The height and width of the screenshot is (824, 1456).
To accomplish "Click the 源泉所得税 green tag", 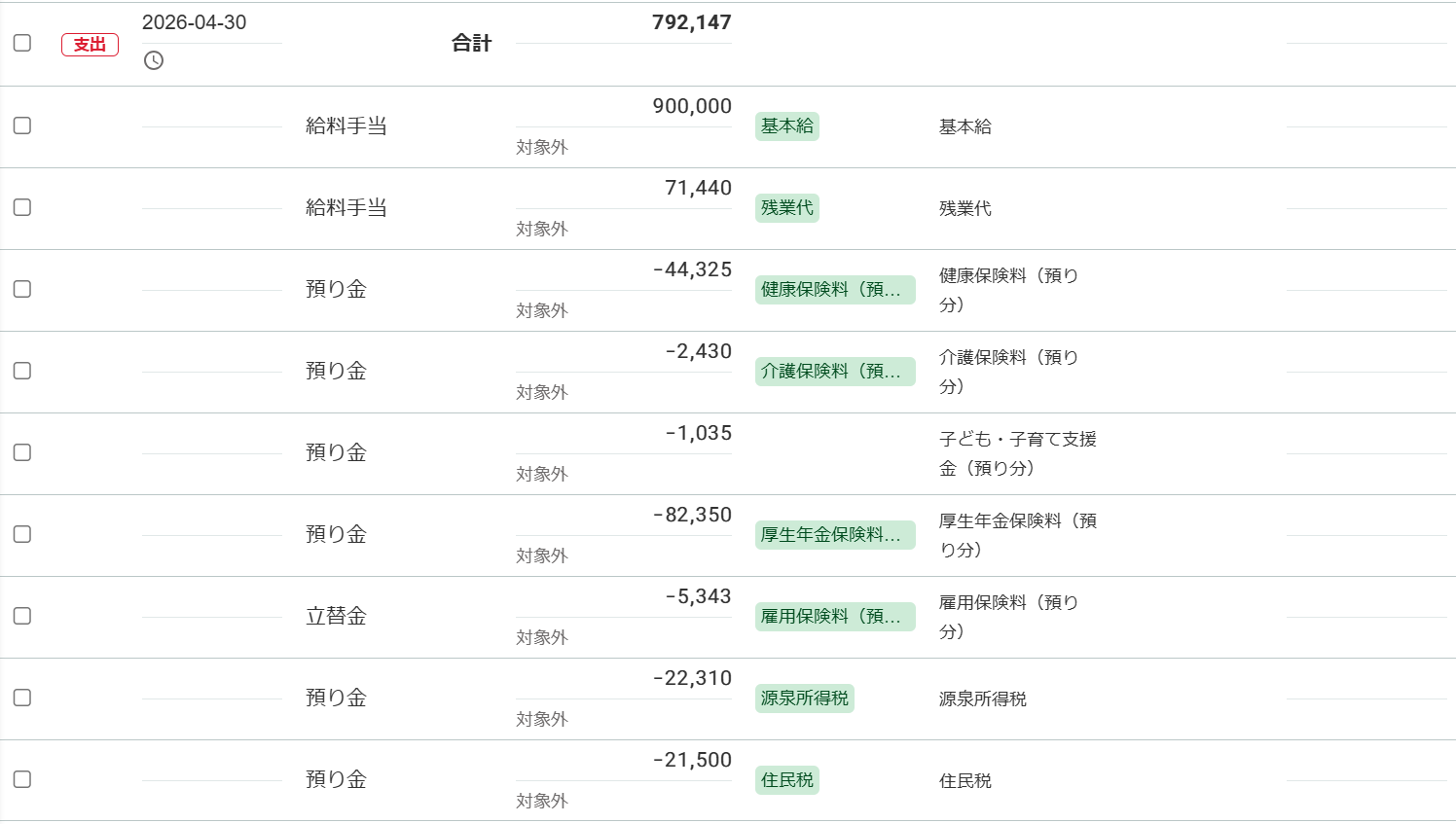I will pyautogui.click(x=804, y=699).
